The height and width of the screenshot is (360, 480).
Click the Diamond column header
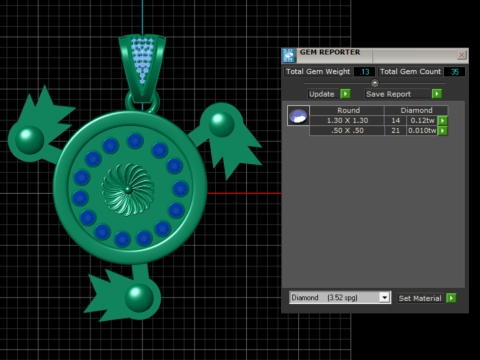416,110
